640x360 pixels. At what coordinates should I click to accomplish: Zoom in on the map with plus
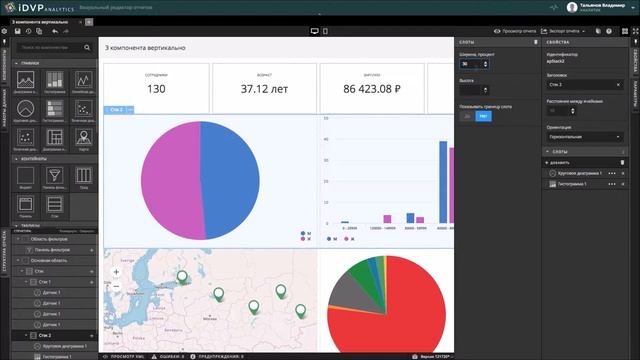[116, 272]
